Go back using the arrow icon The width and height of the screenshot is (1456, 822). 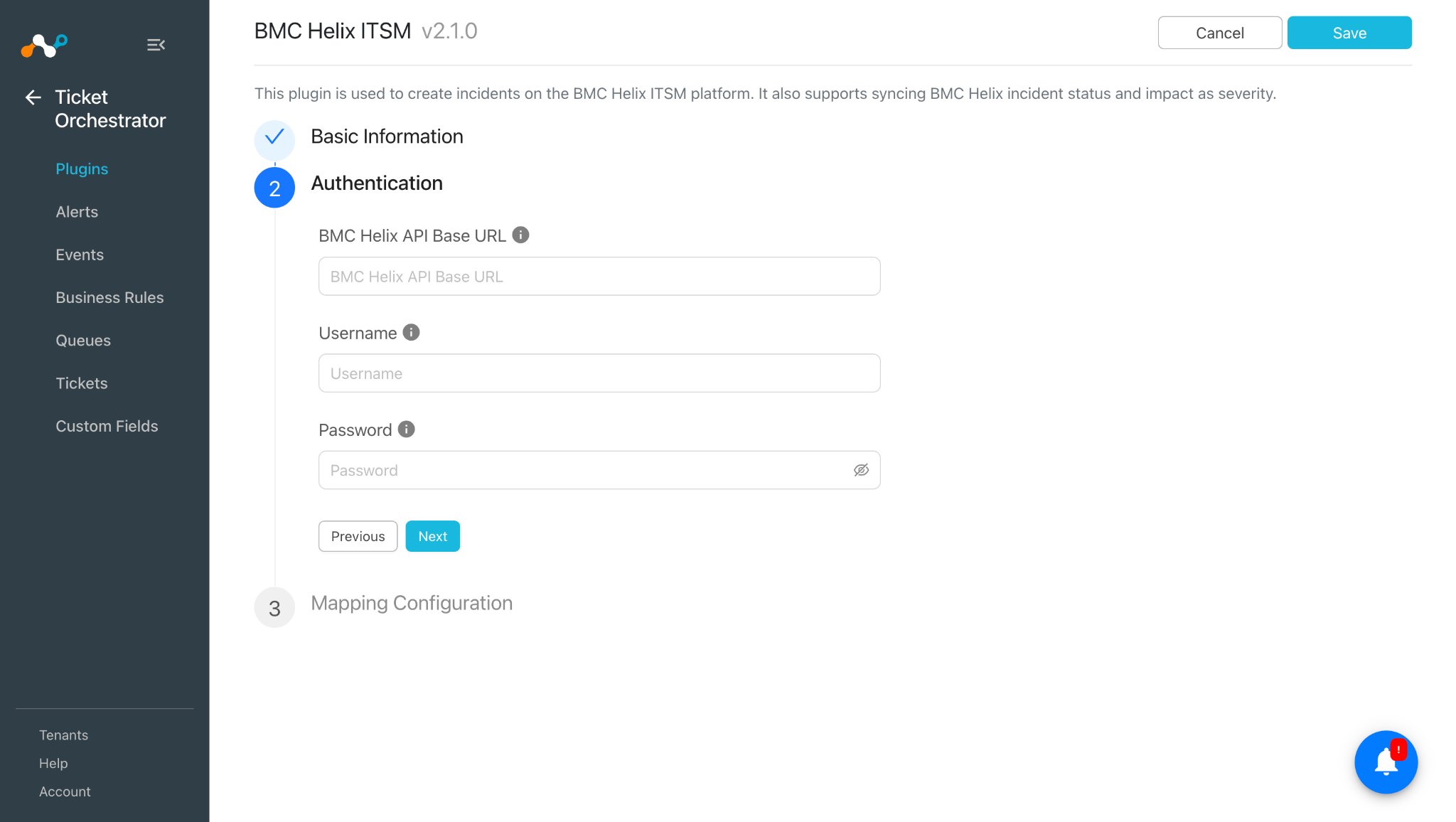click(x=33, y=97)
